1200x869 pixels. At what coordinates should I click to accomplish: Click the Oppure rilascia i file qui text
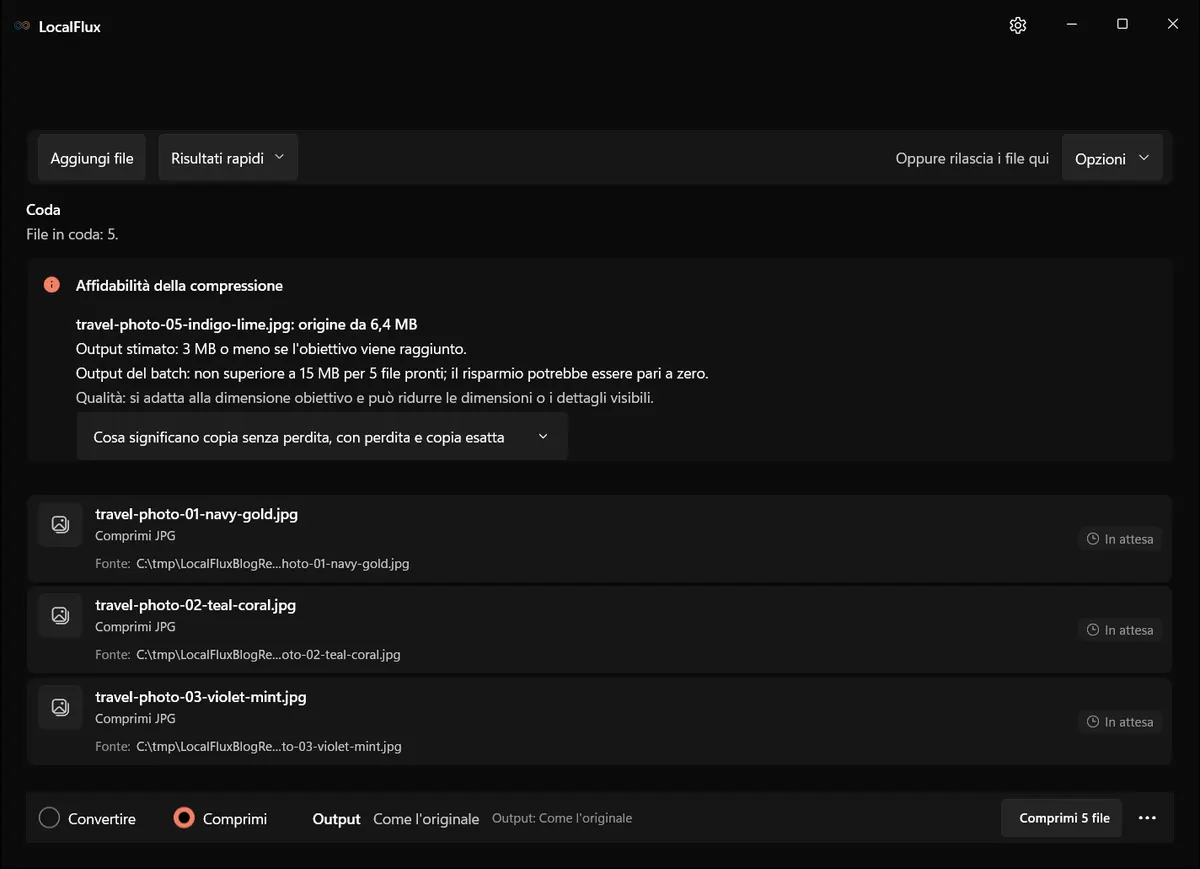pyautogui.click(x=972, y=158)
